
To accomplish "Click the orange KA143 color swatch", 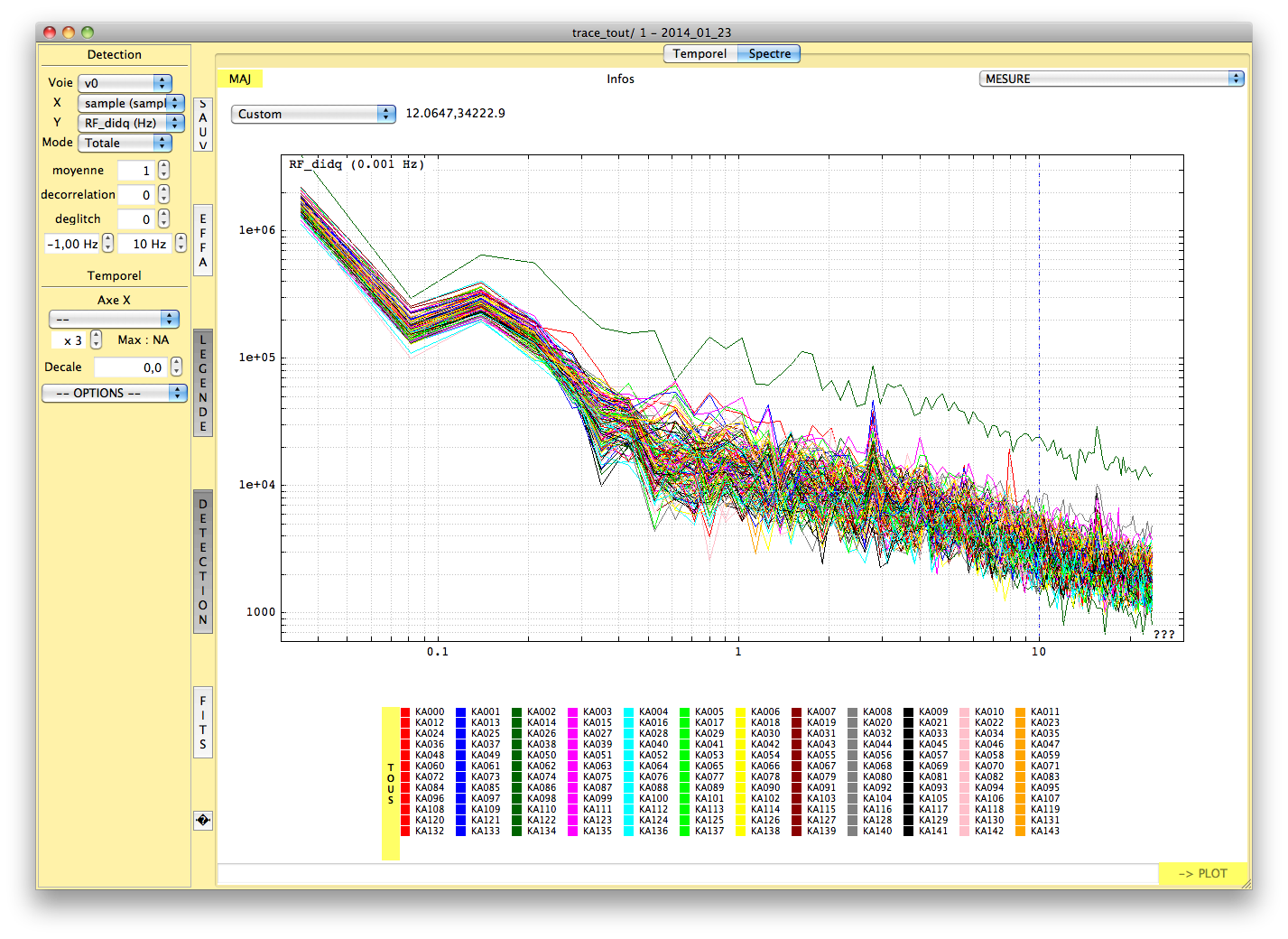I will tap(1021, 831).
